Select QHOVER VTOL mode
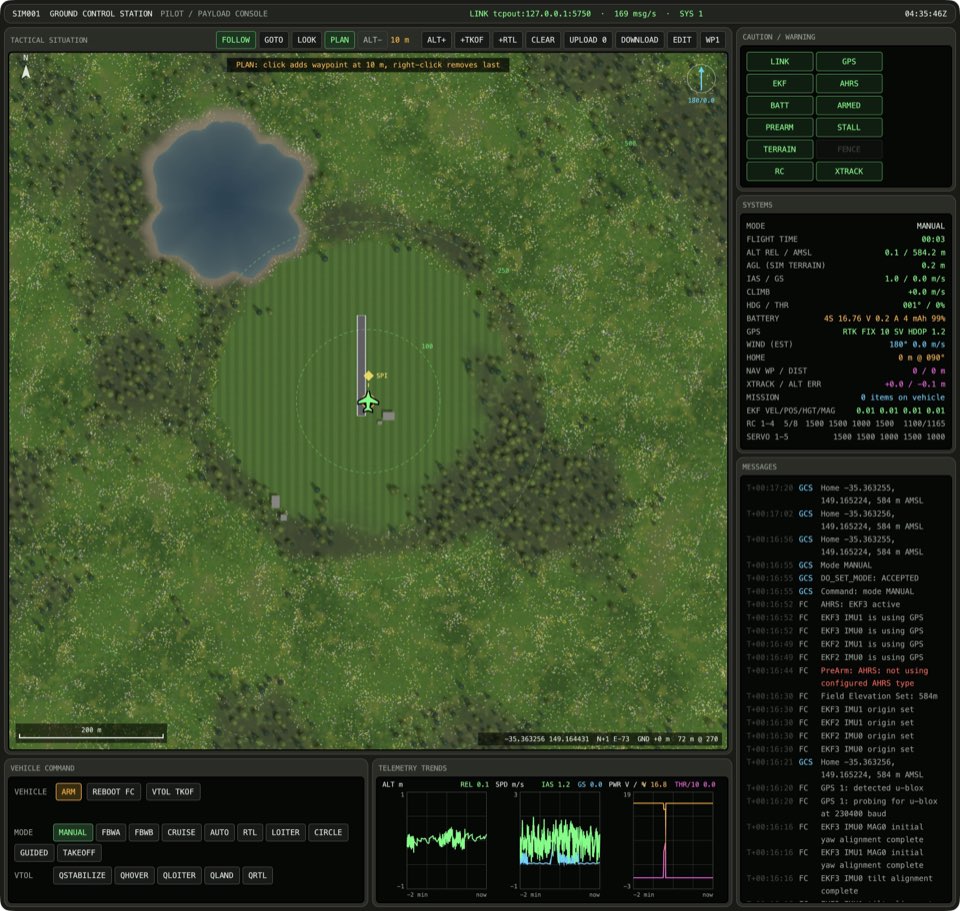This screenshot has width=960, height=911. (x=134, y=875)
